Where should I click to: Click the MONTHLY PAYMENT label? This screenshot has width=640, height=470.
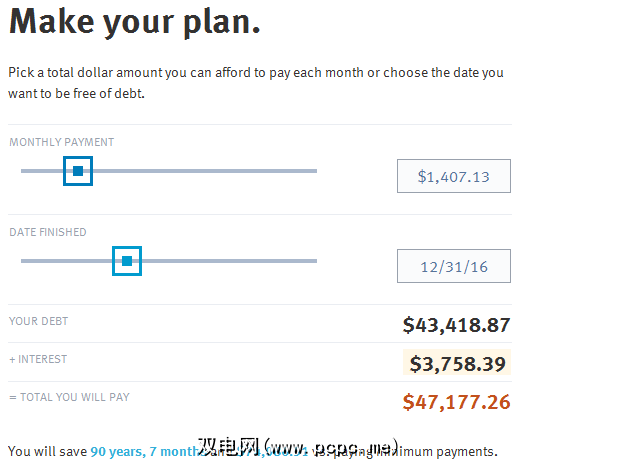point(62,142)
